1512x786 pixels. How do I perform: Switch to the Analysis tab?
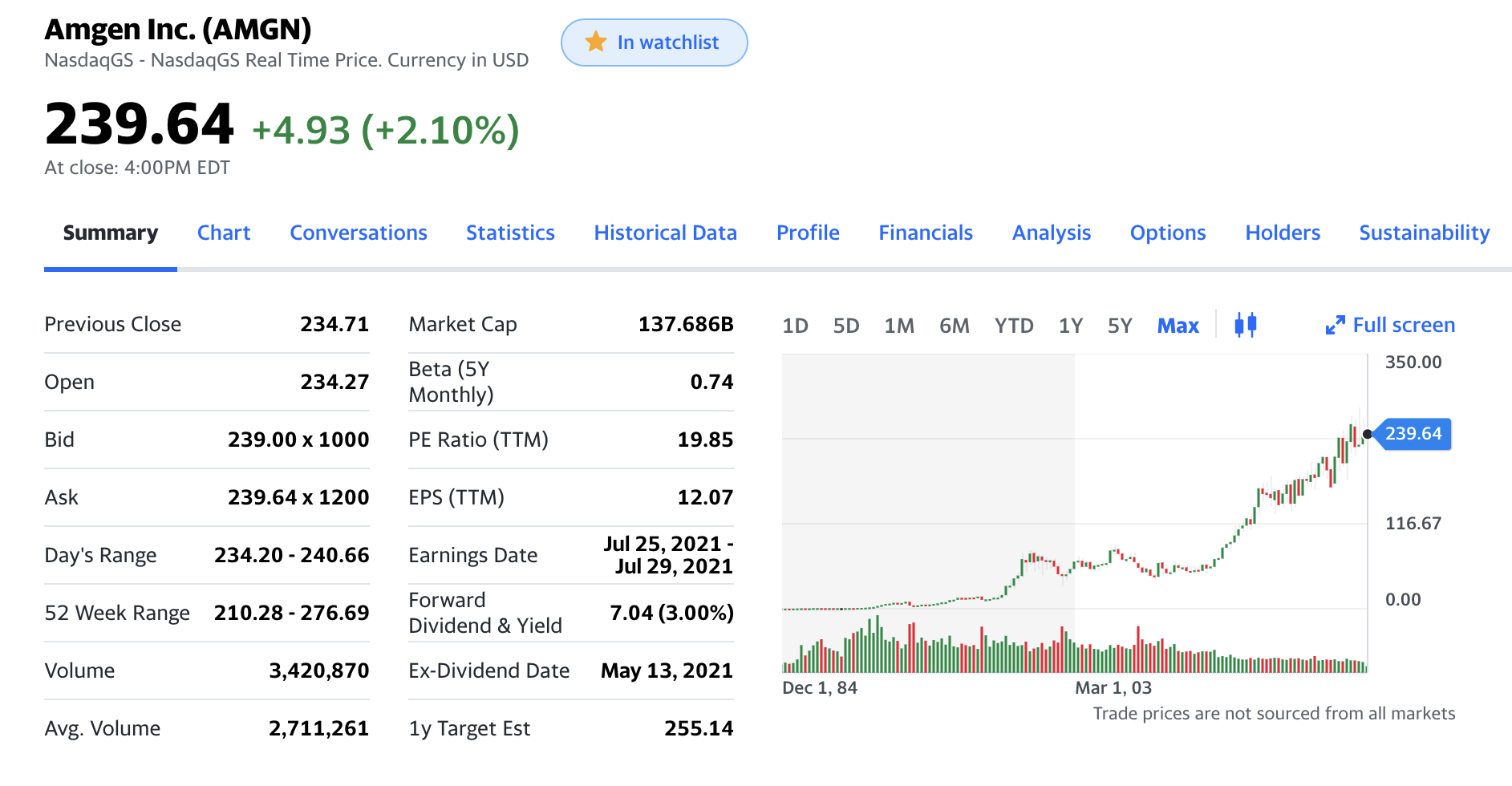pyautogui.click(x=1052, y=233)
